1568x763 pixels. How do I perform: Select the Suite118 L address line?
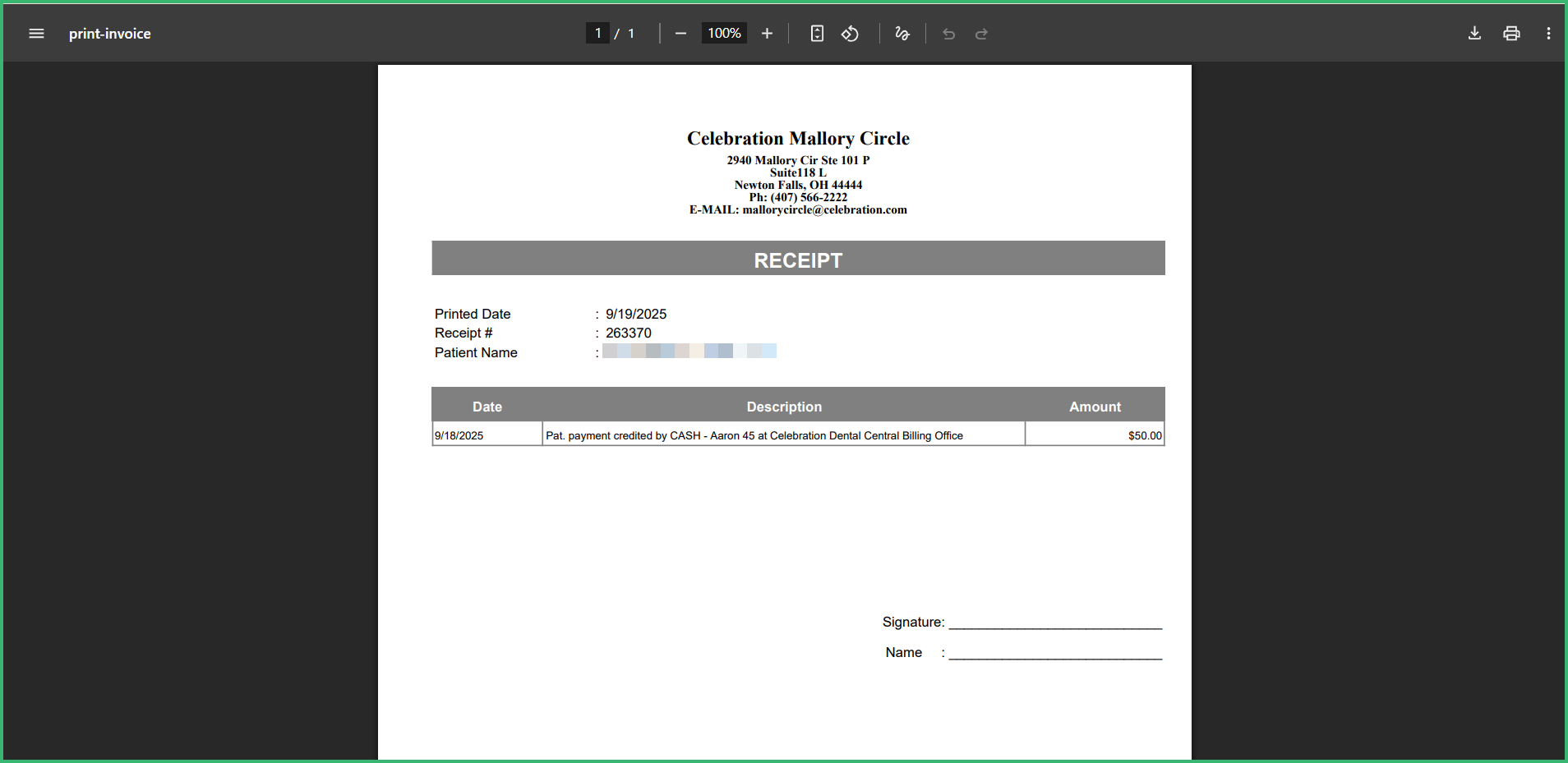pos(798,172)
